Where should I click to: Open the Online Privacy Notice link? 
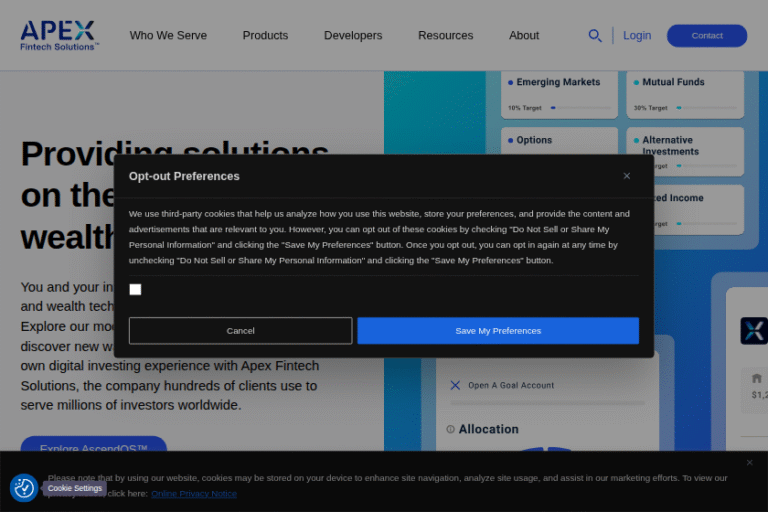pyautogui.click(x=194, y=493)
